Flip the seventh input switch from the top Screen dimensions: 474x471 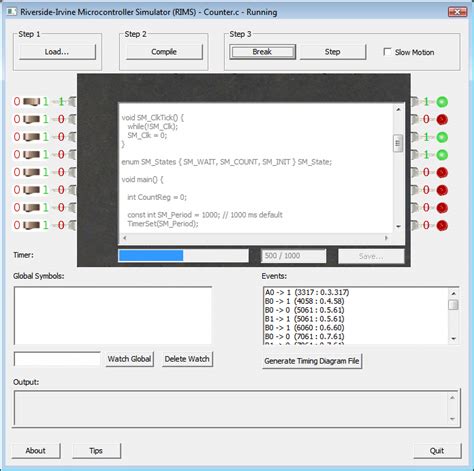tap(32, 207)
